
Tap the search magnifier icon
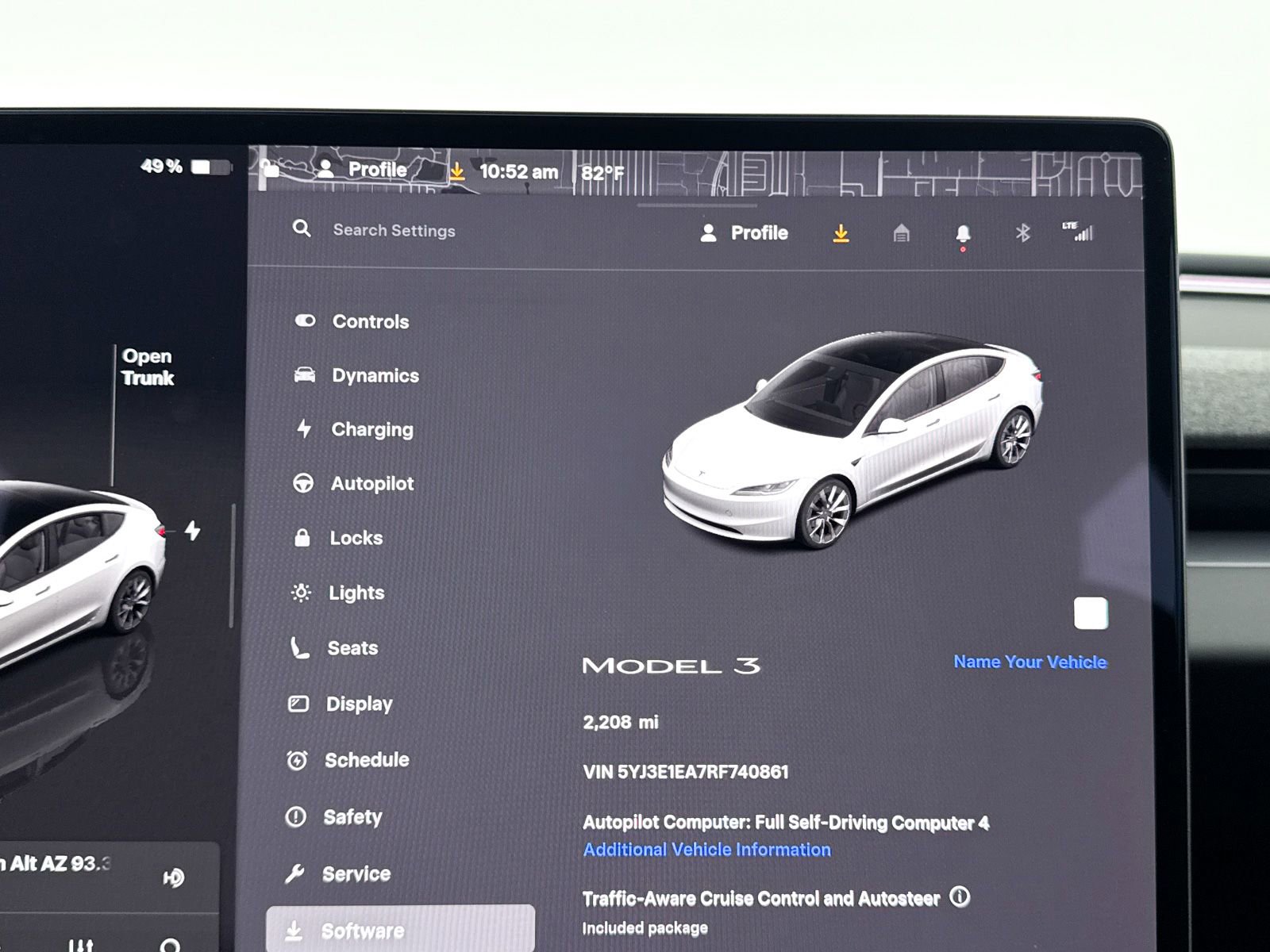[x=302, y=229]
